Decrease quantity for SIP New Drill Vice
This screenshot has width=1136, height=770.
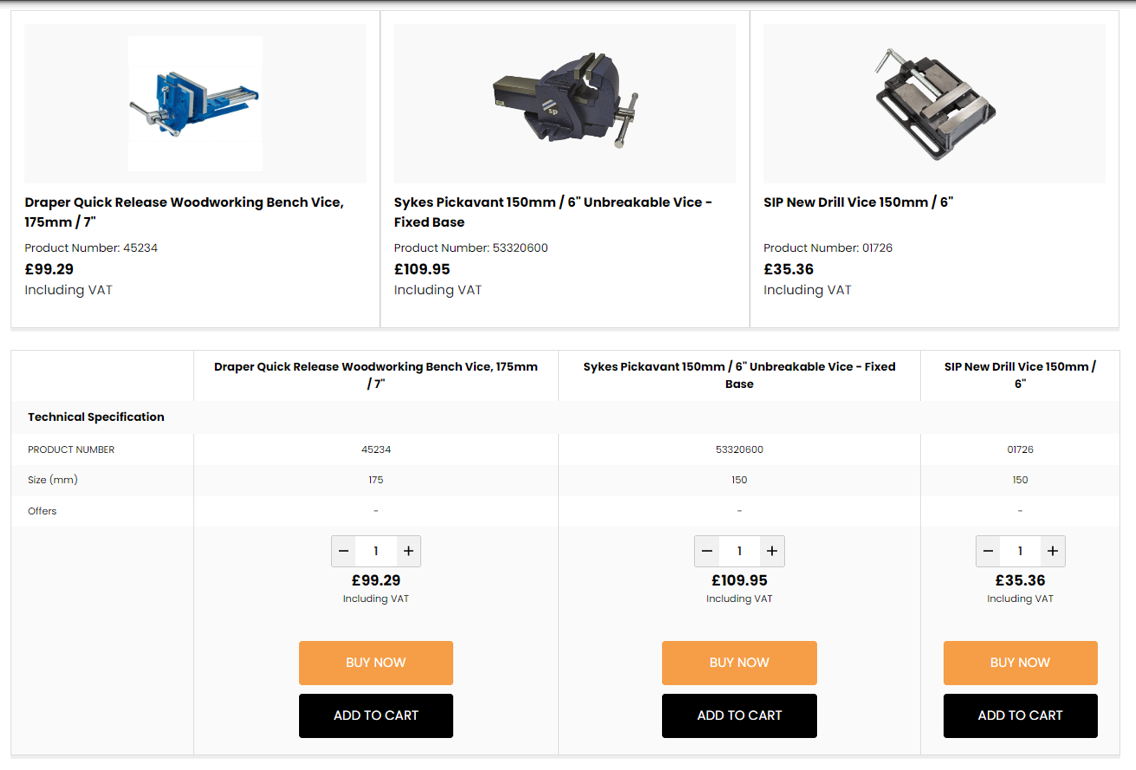pyautogui.click(x=987, y=551)
